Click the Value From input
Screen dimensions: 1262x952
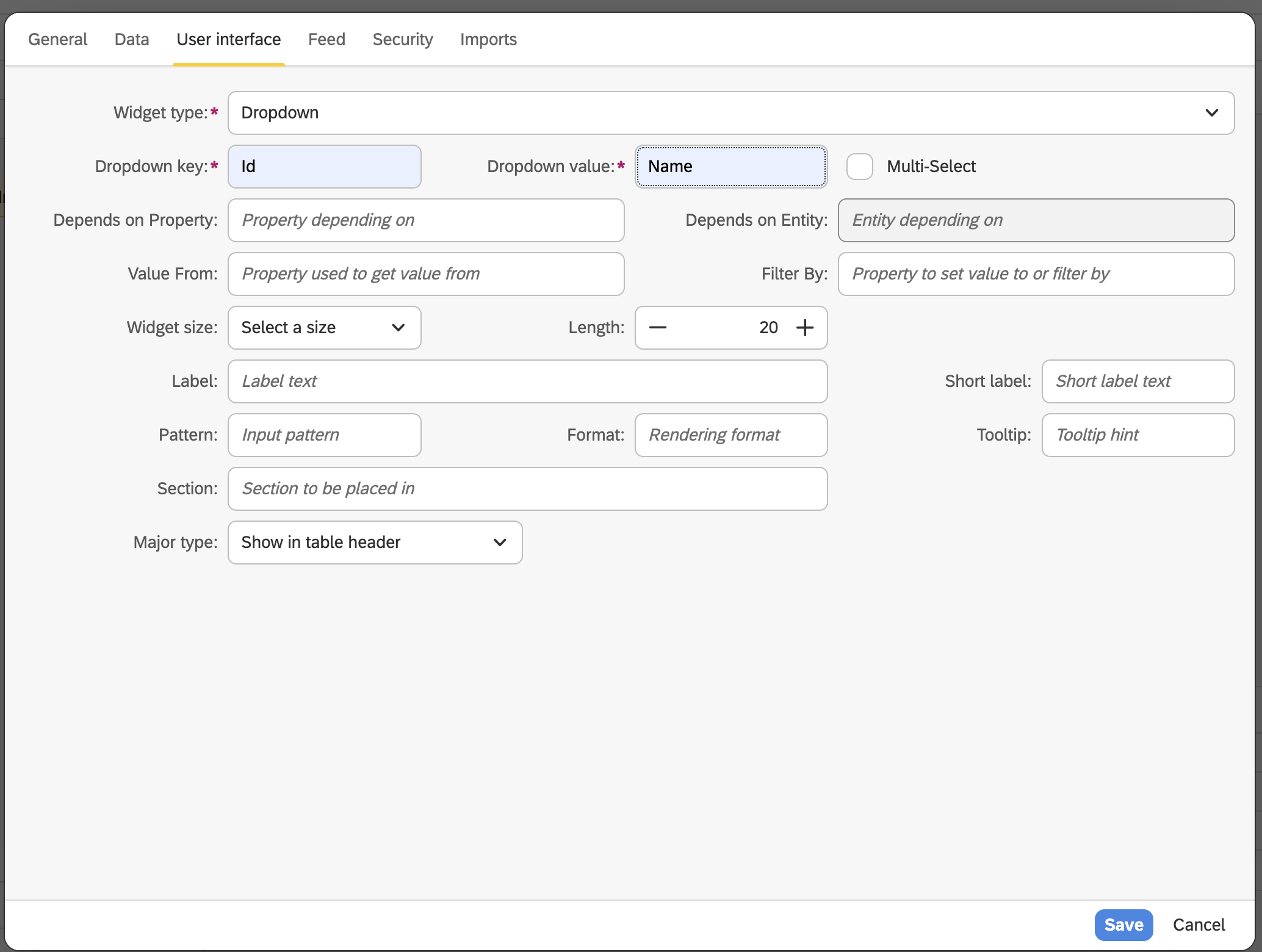426,274
